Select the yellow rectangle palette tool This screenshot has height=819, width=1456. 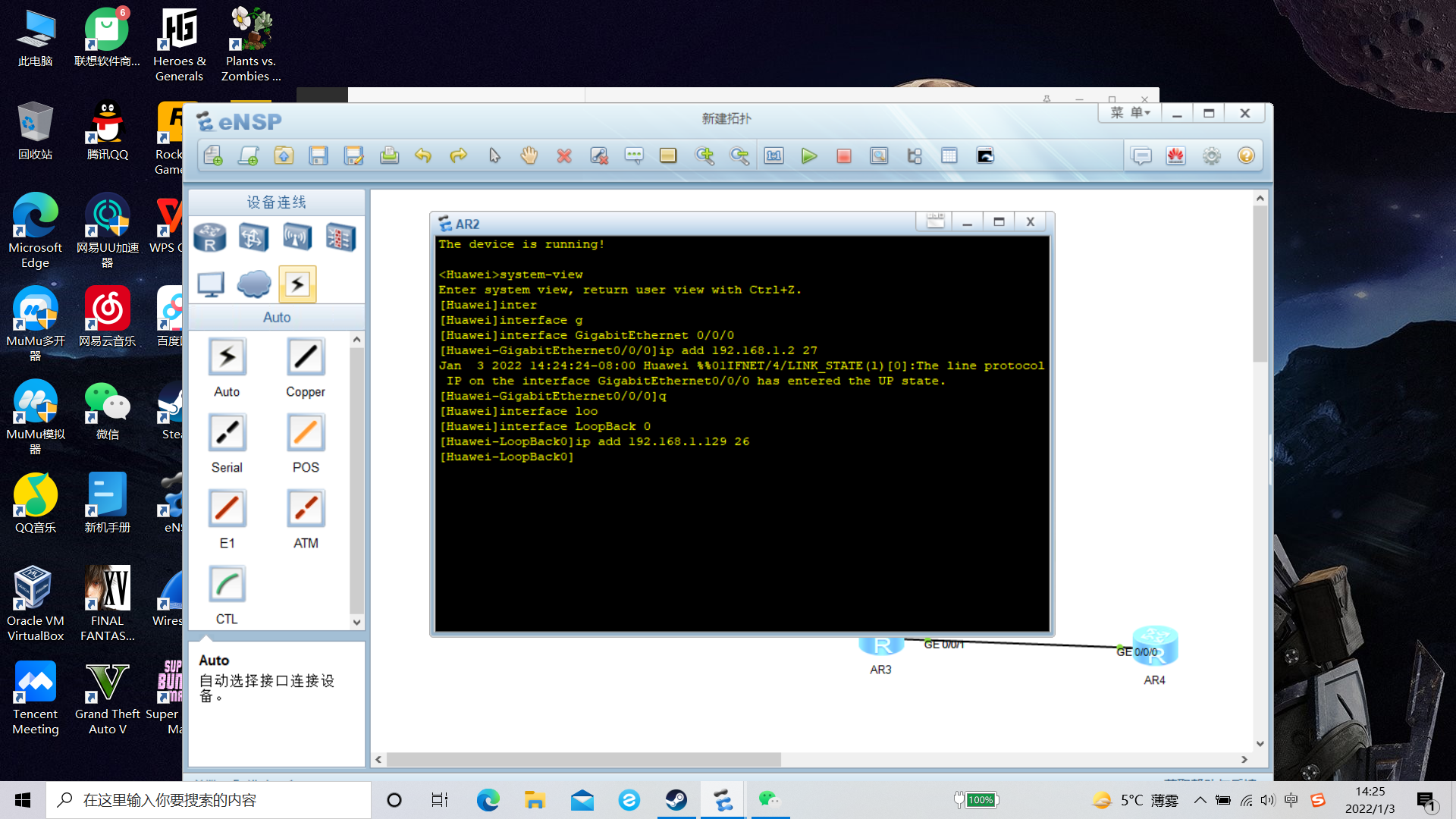(668, 155)
